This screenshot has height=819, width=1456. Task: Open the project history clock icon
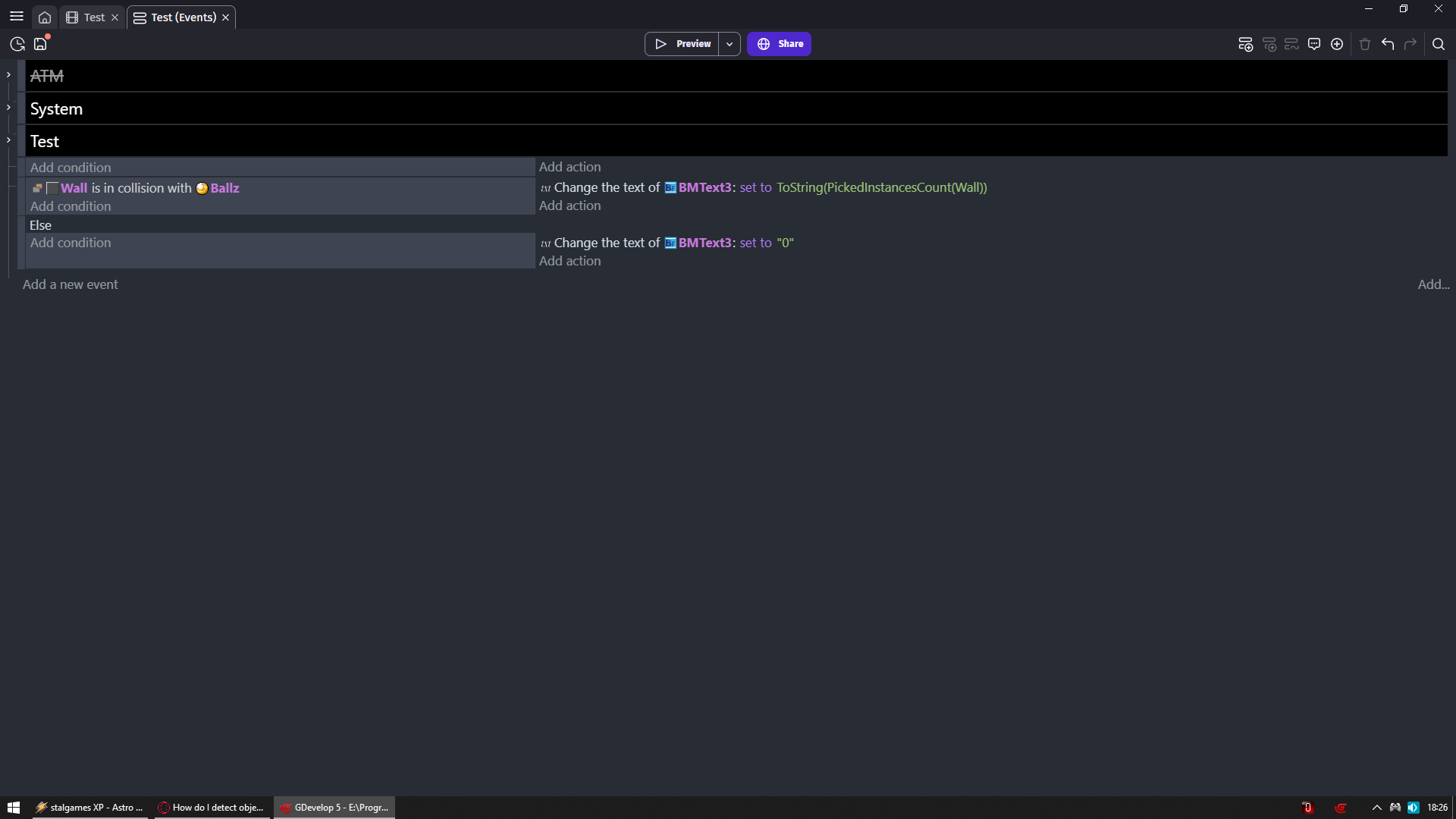point(17,44)
